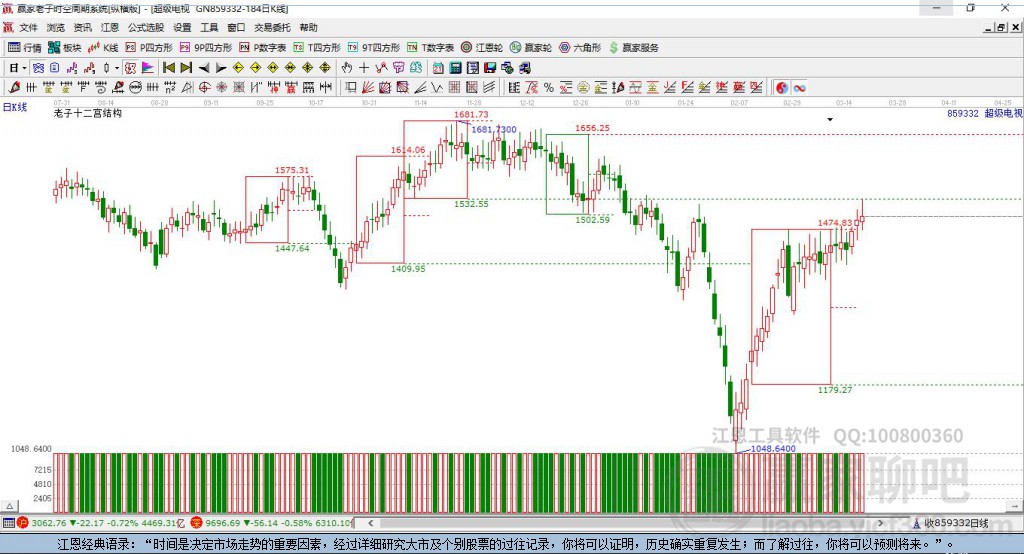Viewport: 1024px width, 554px height.
Task: Toggle the pressed blue pattern icon beside 日
Action: click(38, 68)
